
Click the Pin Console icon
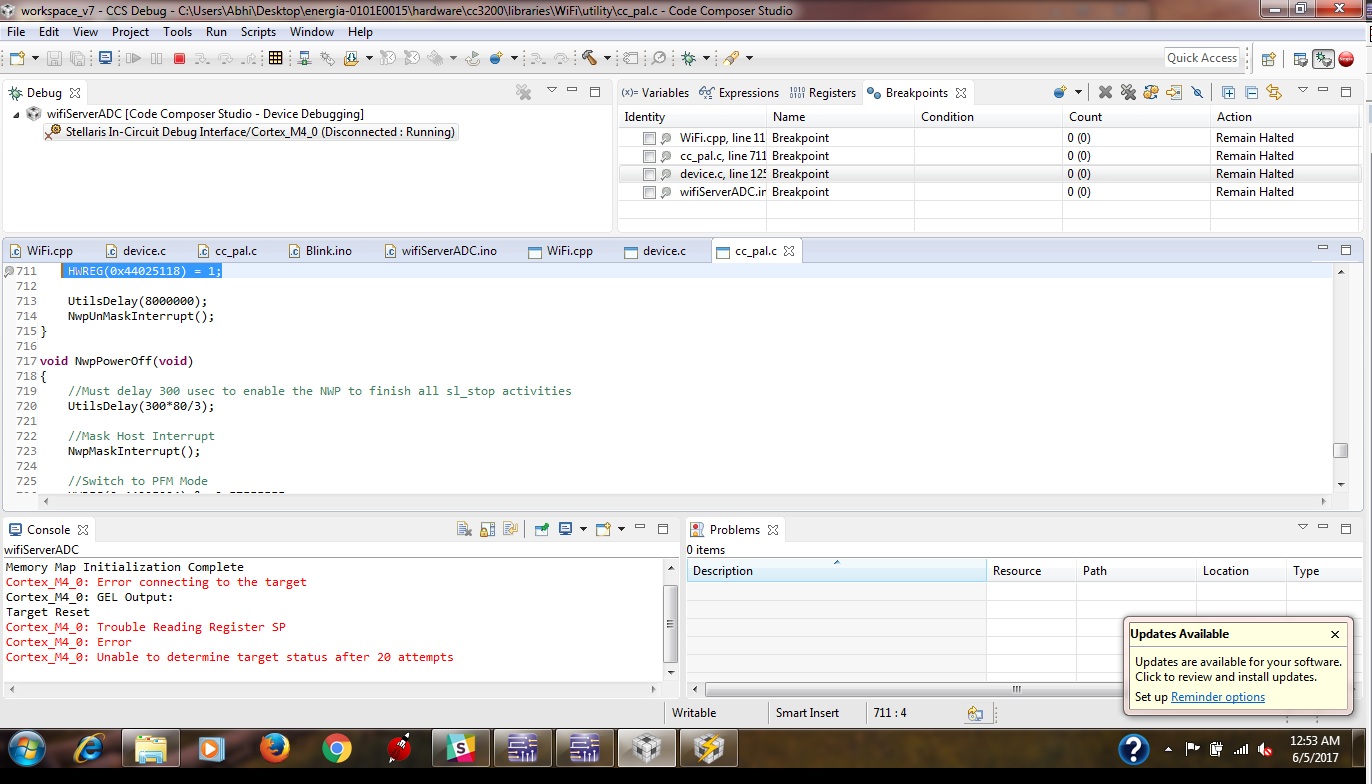(541, 530)
